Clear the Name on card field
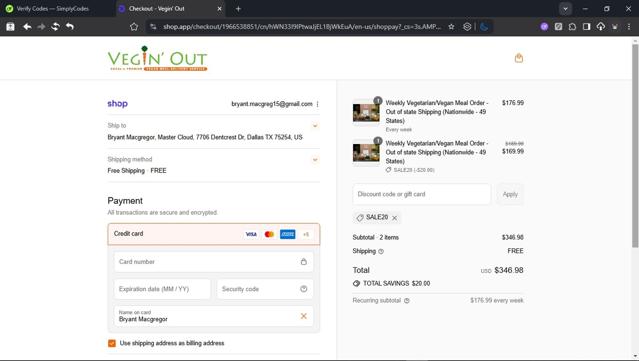The image size is (639, 361). coord(304,316)
